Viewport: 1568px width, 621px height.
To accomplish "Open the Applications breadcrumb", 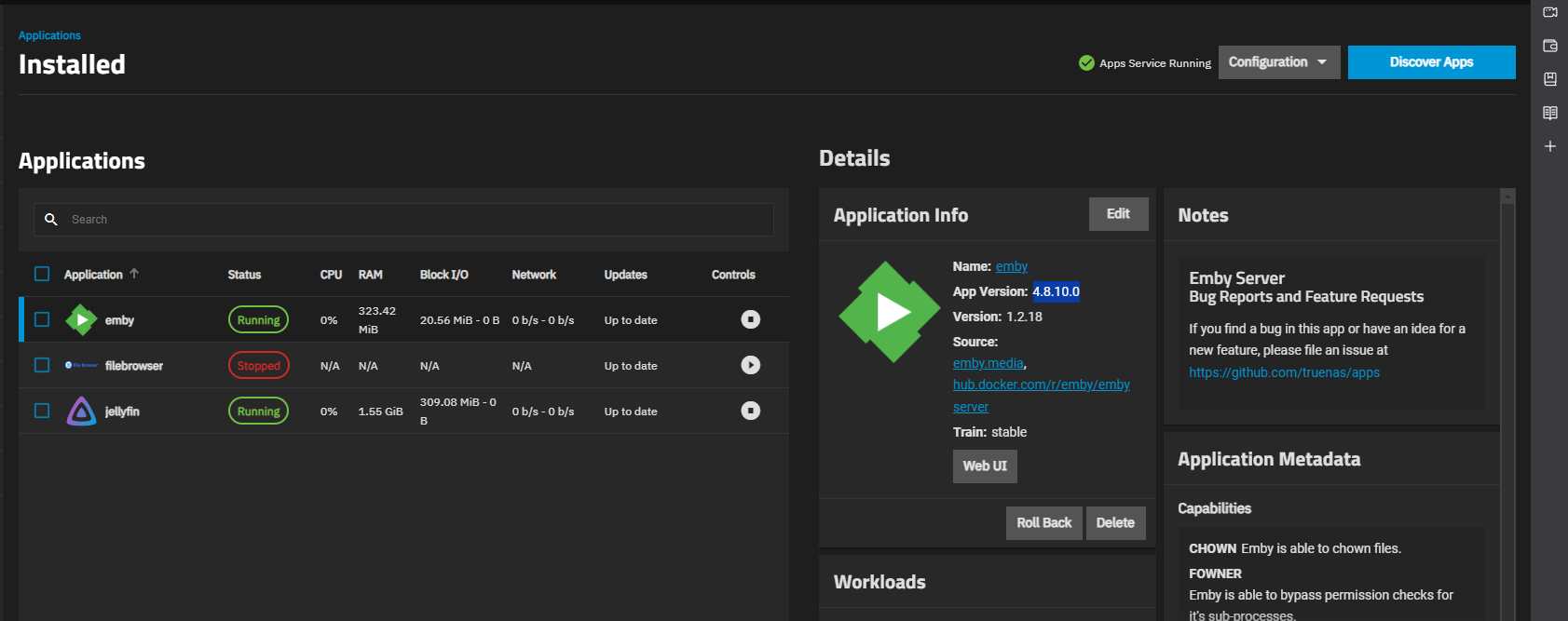I will pyautogui.click(x=49, y=35).
